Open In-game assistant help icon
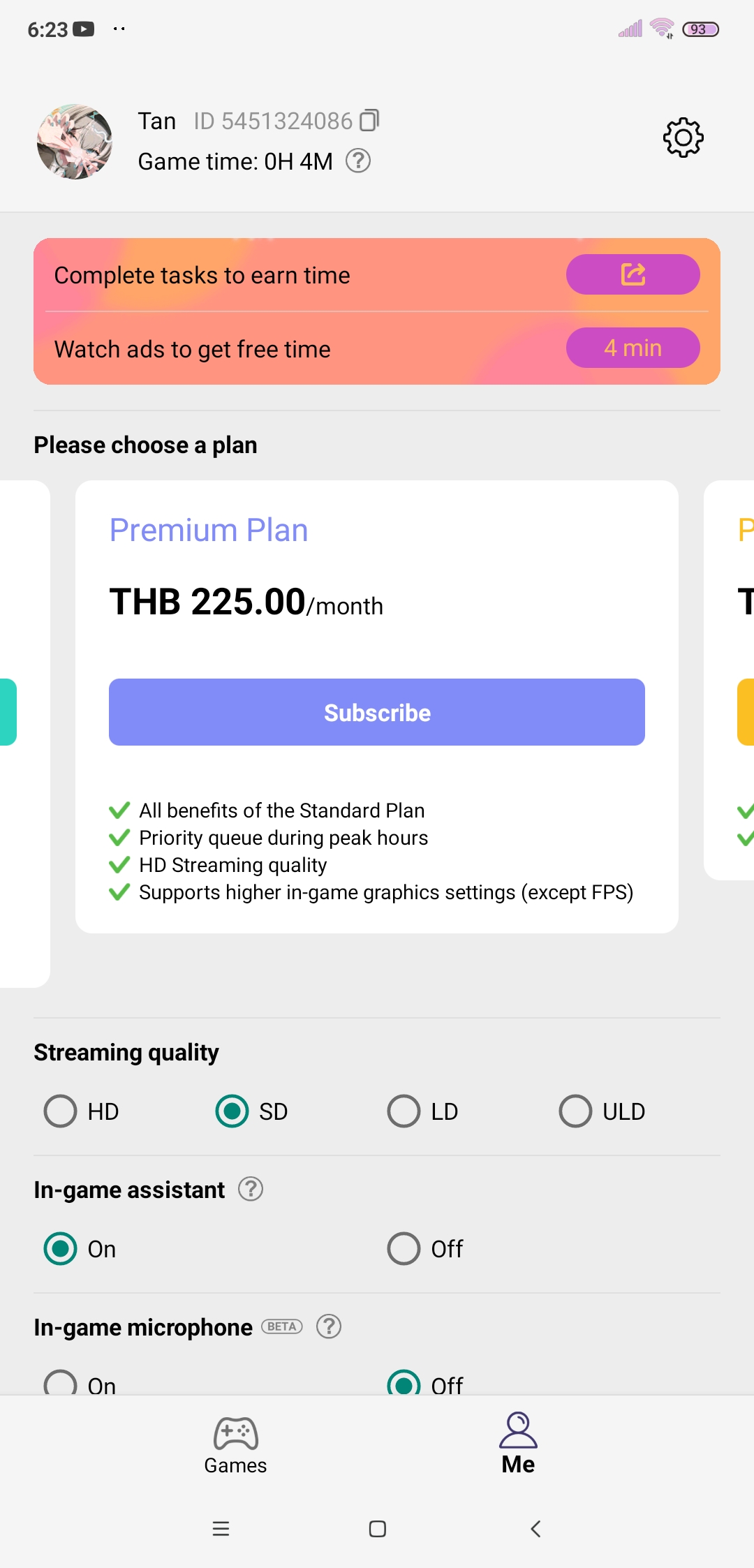The image size is (754, 1568). 251,1189
